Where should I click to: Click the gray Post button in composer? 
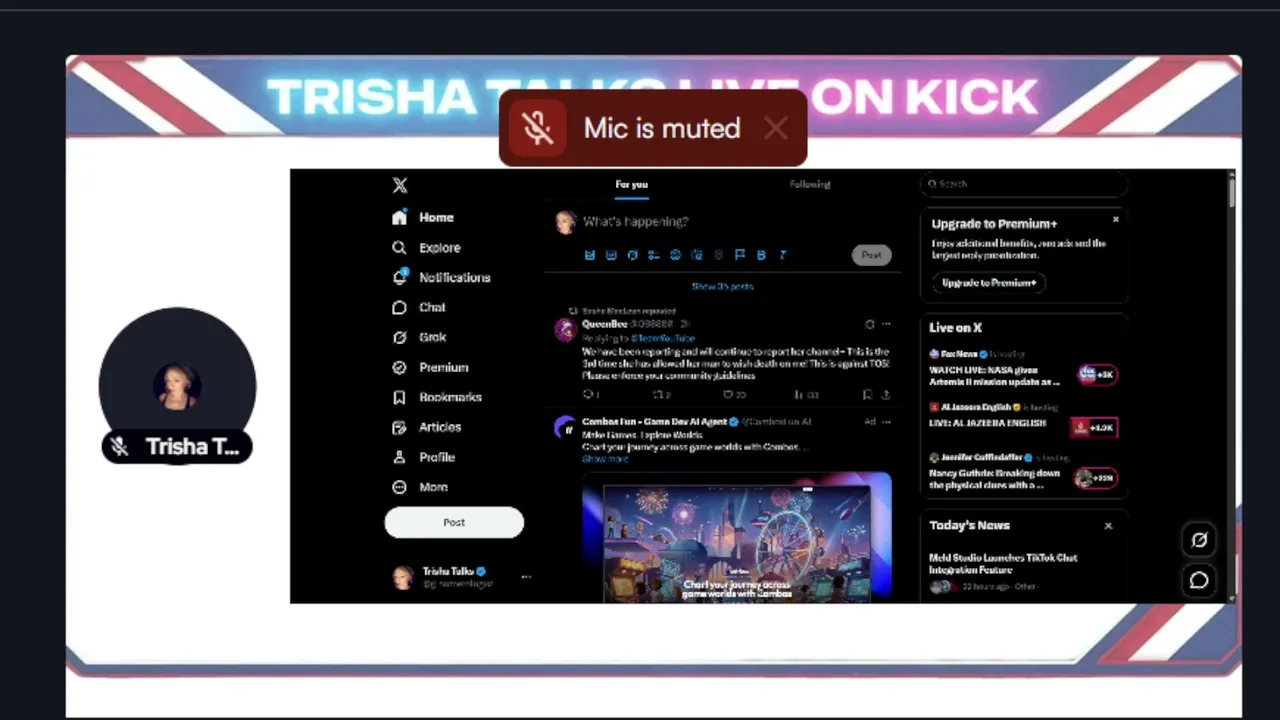872,255
